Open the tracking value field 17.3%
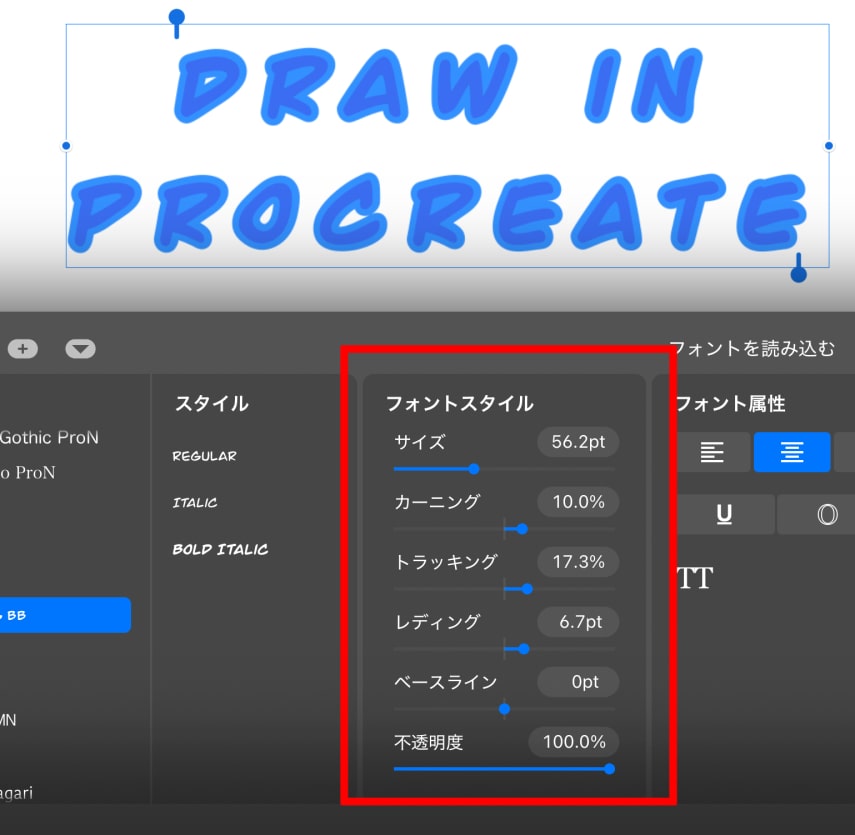The width and height of the screenshot is (855, 835). tap(578, 562)
